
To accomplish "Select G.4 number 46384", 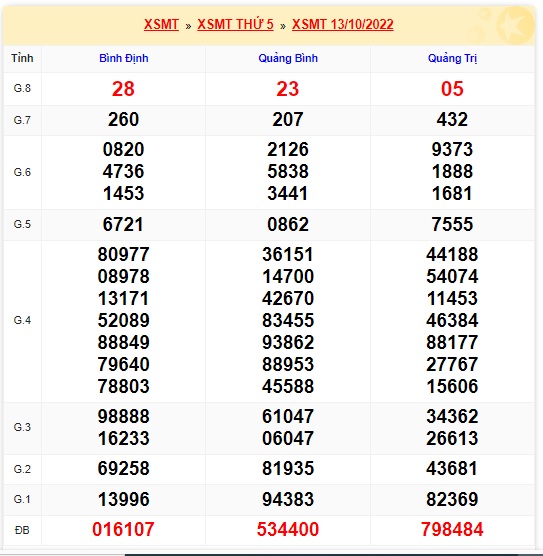I will pos(452,321).
